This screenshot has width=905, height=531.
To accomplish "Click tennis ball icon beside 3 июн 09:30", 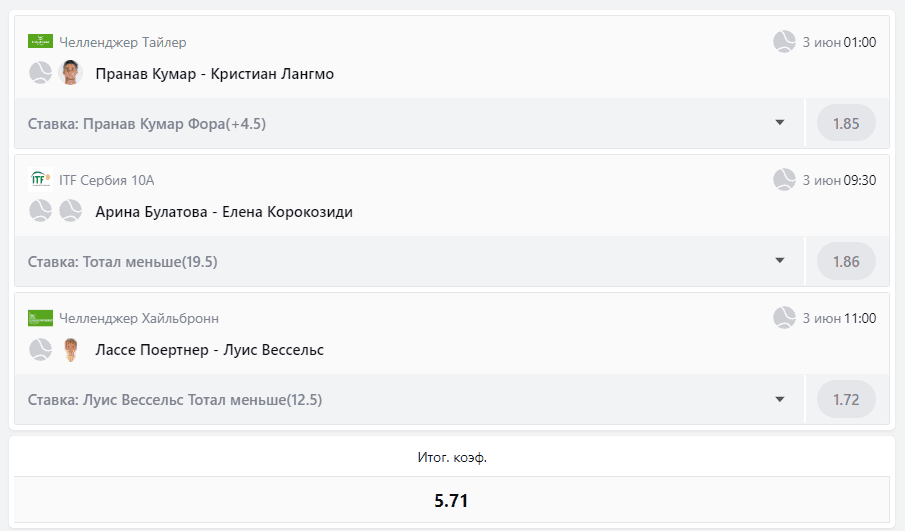I will click(x=784, y=180).
